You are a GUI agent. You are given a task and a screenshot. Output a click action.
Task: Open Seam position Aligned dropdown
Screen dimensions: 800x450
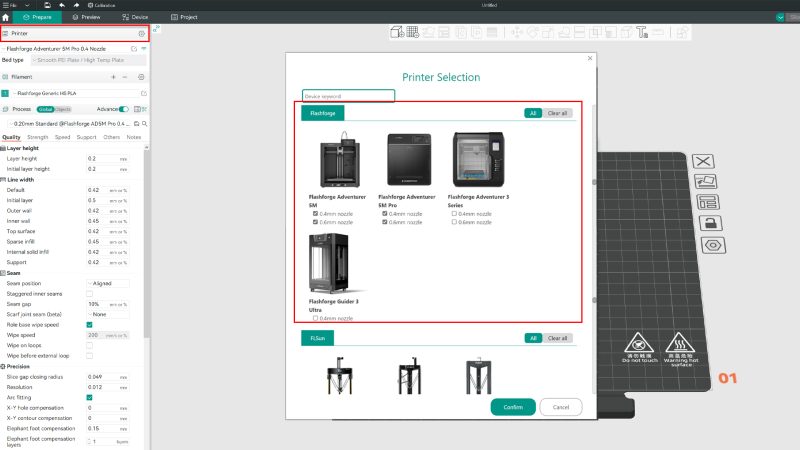point(108,283)
